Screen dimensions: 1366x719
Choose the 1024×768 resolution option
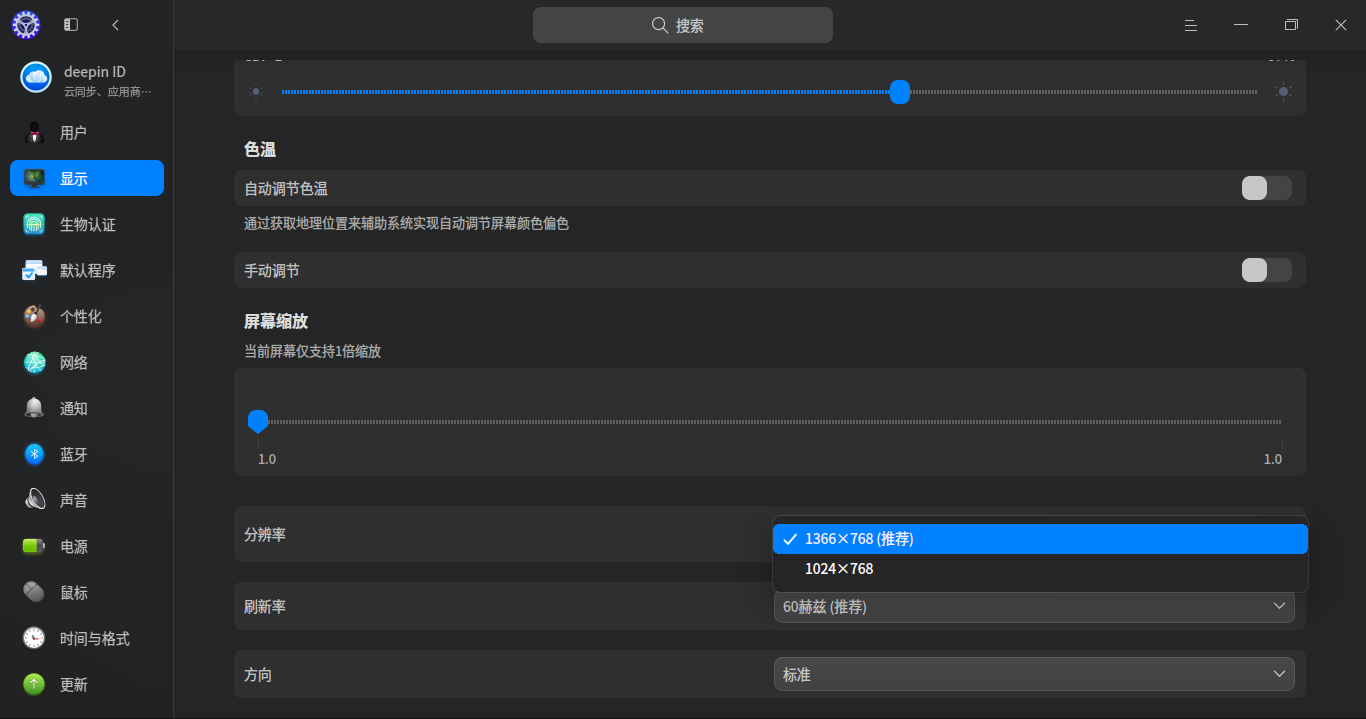coord(1040,569)
